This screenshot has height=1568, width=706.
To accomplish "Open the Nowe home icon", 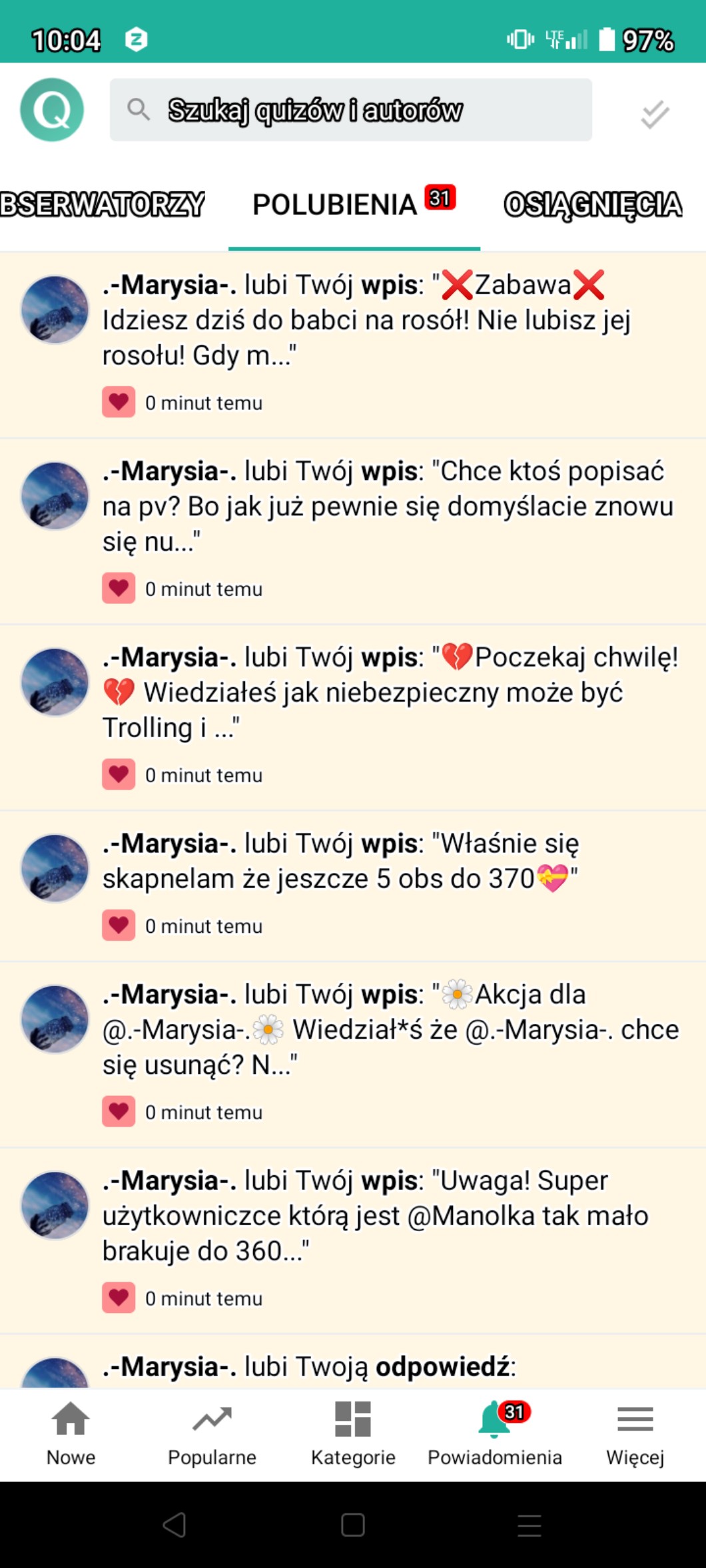I will [71, 1434].
